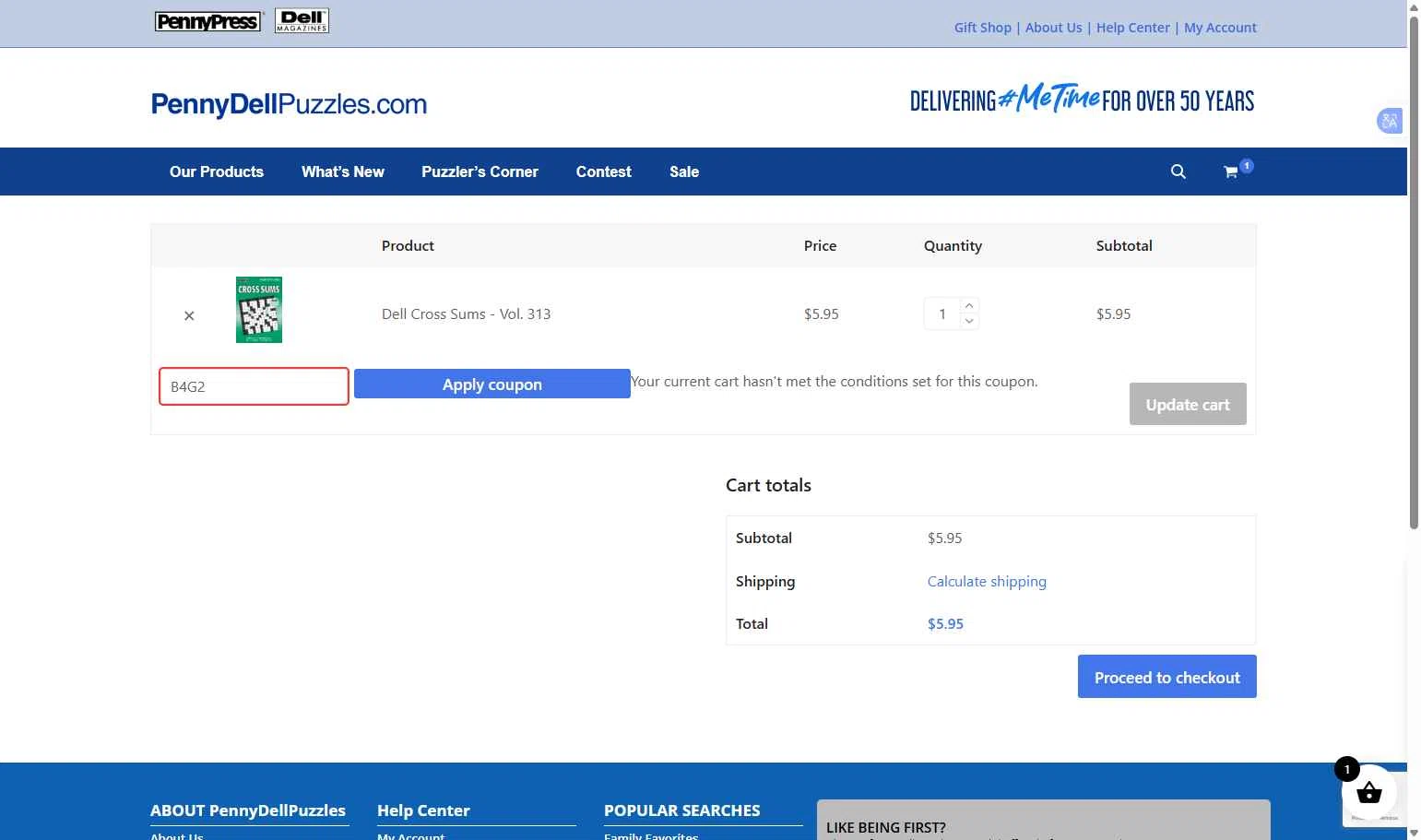Image resolution: width=1421 pixels, height=840 pixels.
Task: Open the Cross Sums cover thumbnail
Action: [259, 310]
